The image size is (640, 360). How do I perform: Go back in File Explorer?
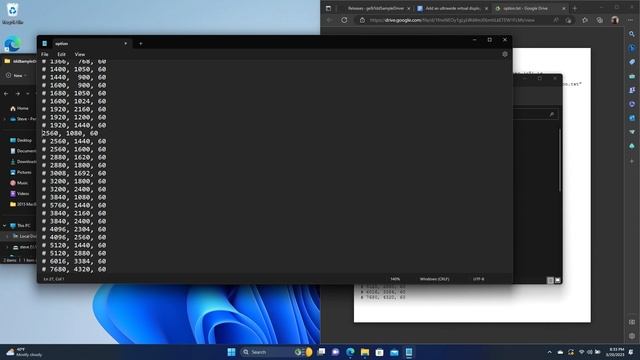point(6,94)
